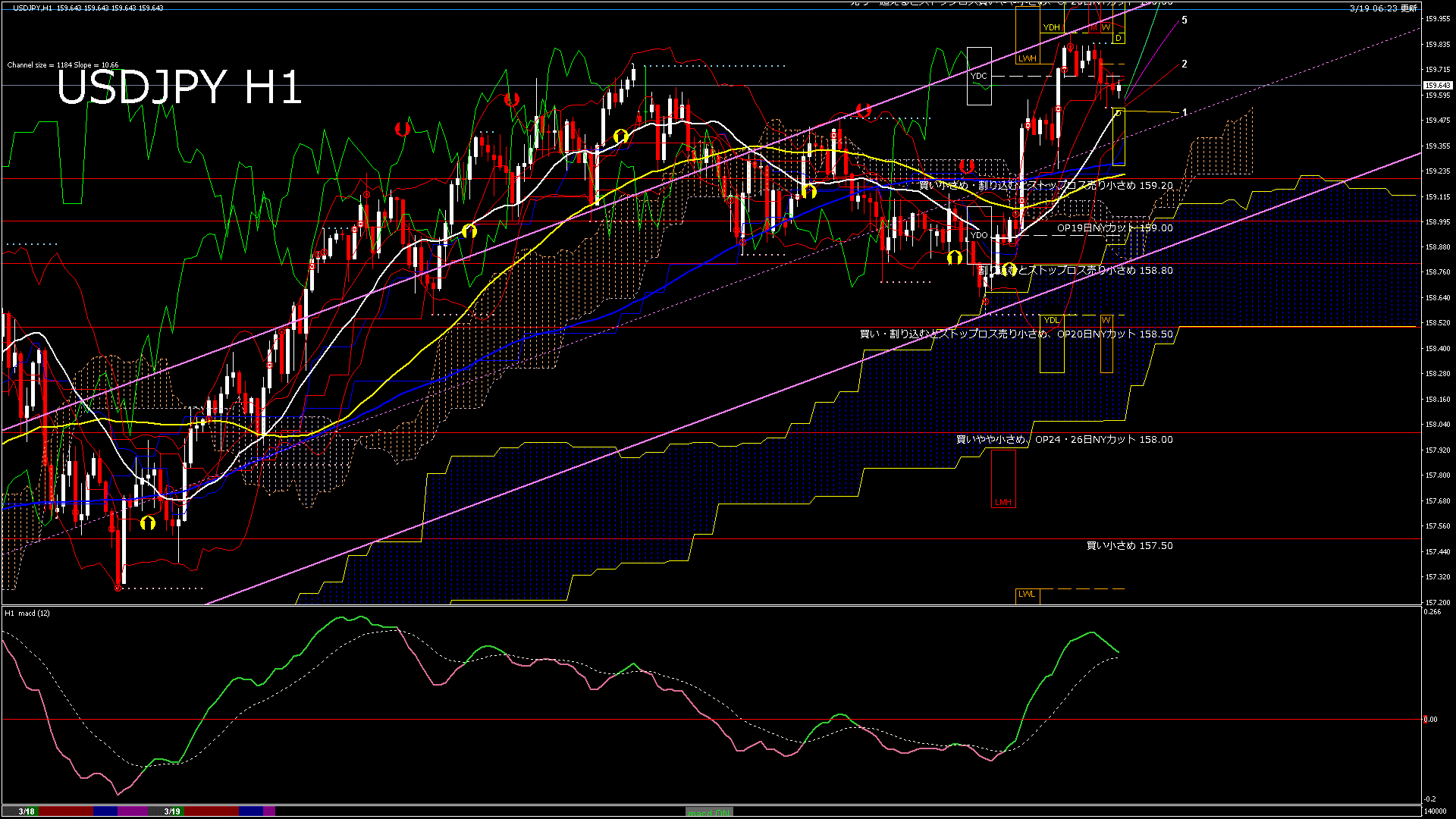Click the YDC label box
Screen dimensions: 1456x819
click(x=979, y=76)
